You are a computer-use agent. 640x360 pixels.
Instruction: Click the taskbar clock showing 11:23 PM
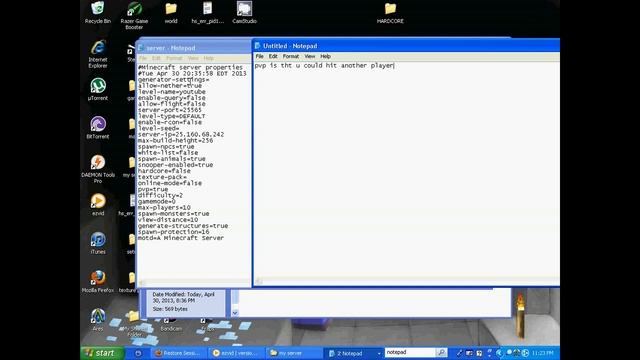pyautogui.click(x=542, y=353)
